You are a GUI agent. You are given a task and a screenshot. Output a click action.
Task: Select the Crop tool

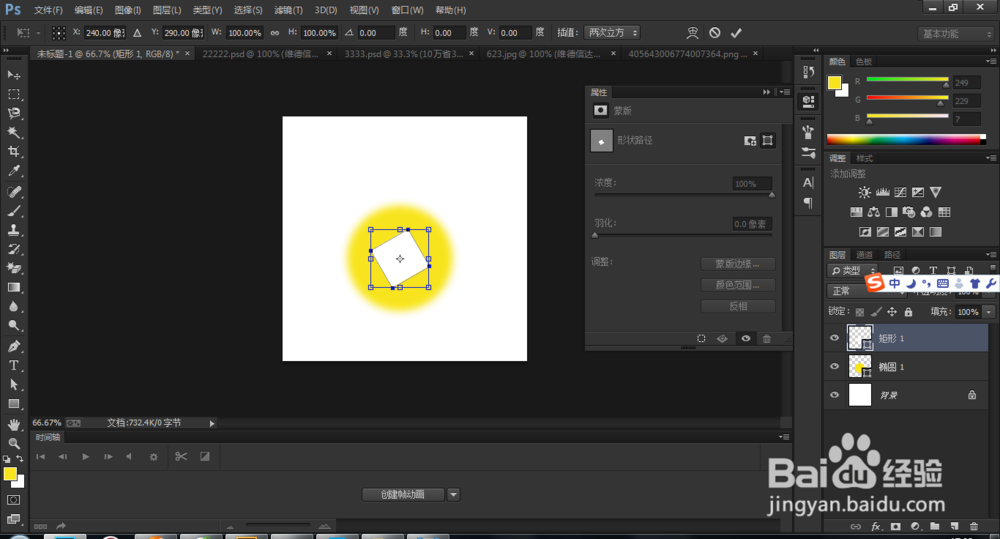coord(13,152)
